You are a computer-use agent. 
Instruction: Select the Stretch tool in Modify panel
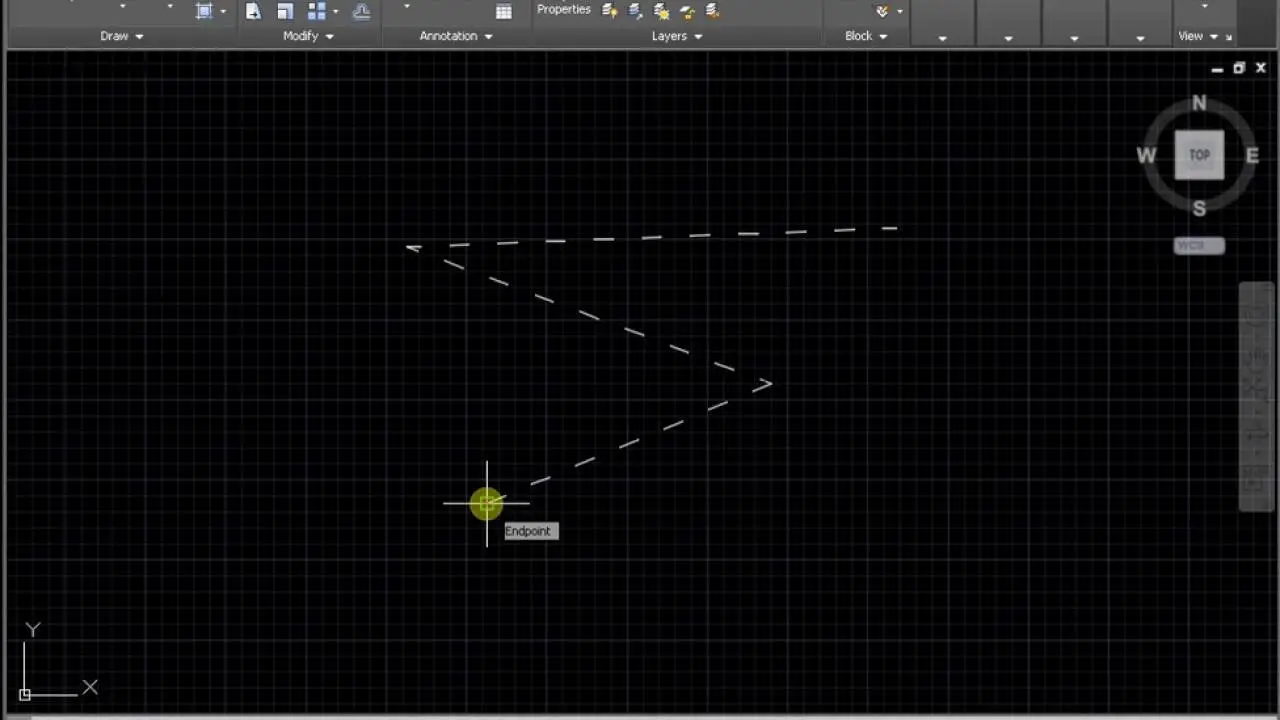point(253,11)
